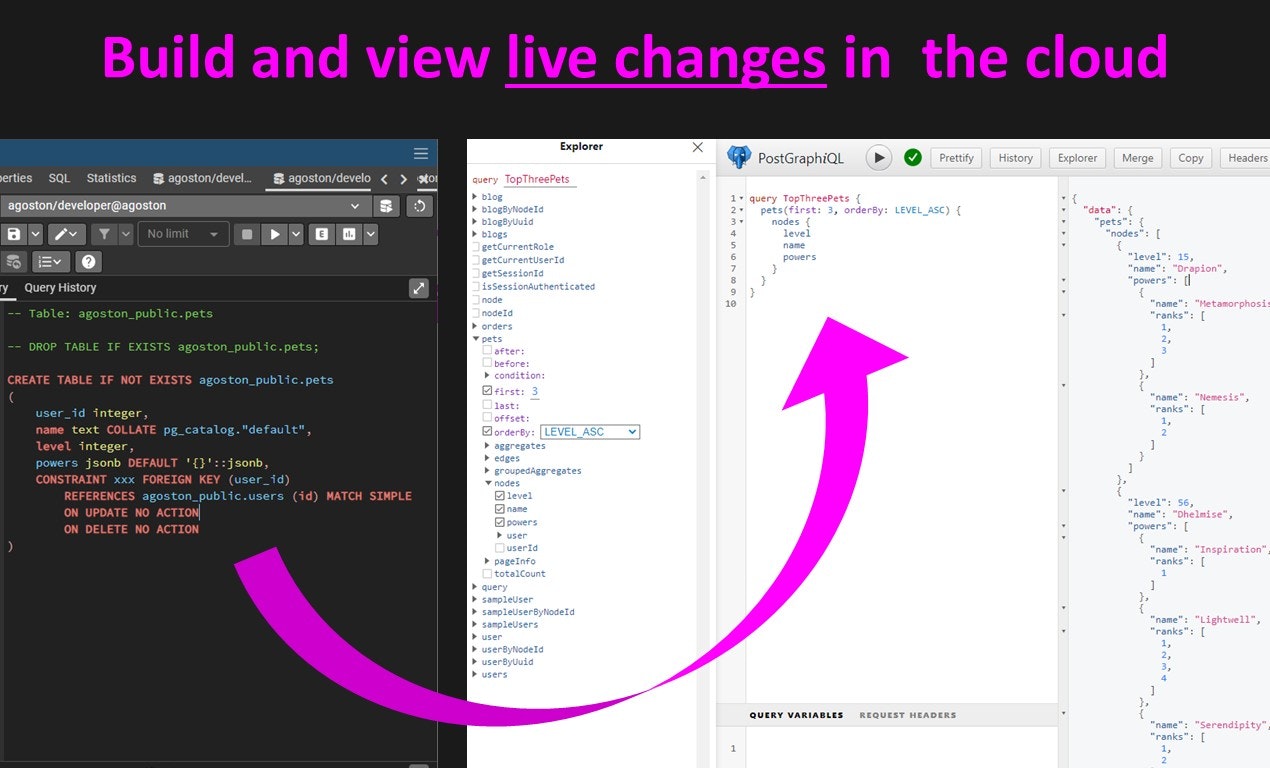Image resolution: width=1270 pixels, height=768 pixels.
Task: Expand the pageInfo field in Explorer
Action: (x=487, y=561)
